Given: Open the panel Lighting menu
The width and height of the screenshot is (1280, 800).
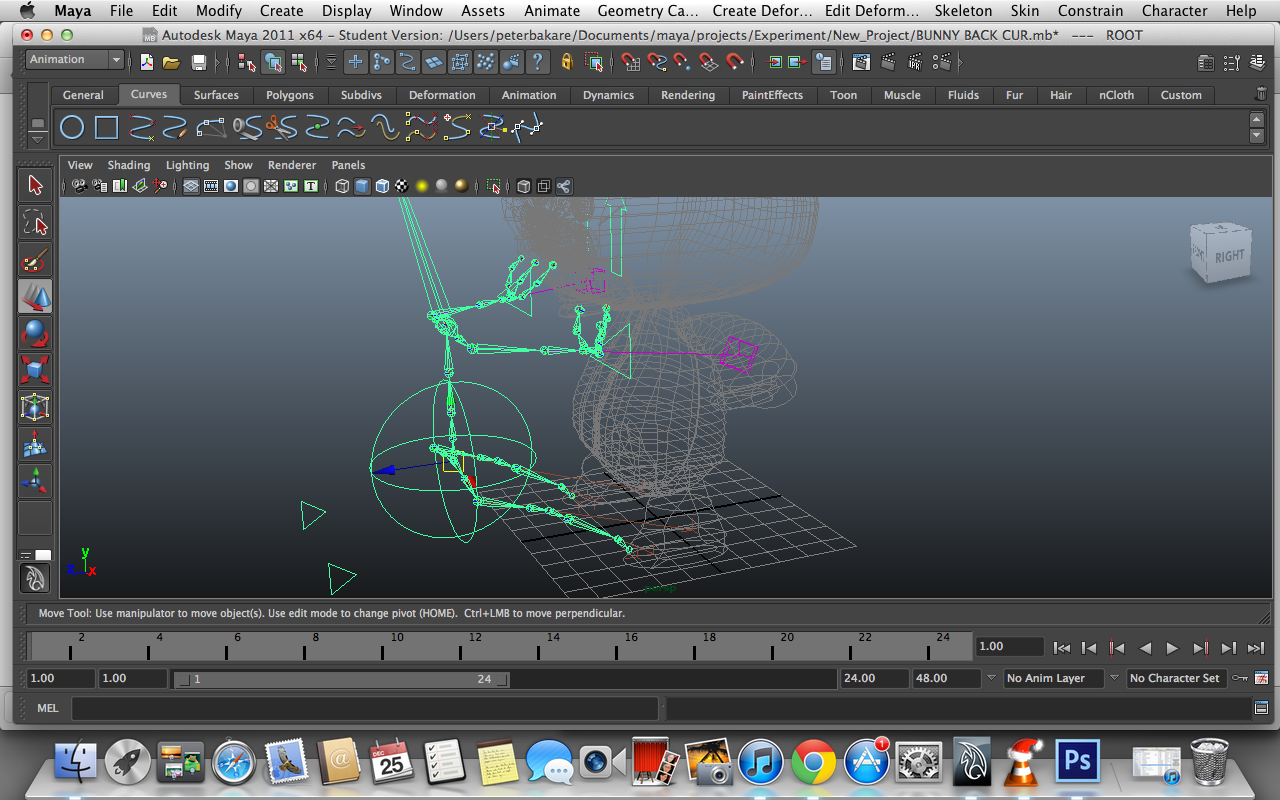Looking at the screenshot, I should click(188, 165).
